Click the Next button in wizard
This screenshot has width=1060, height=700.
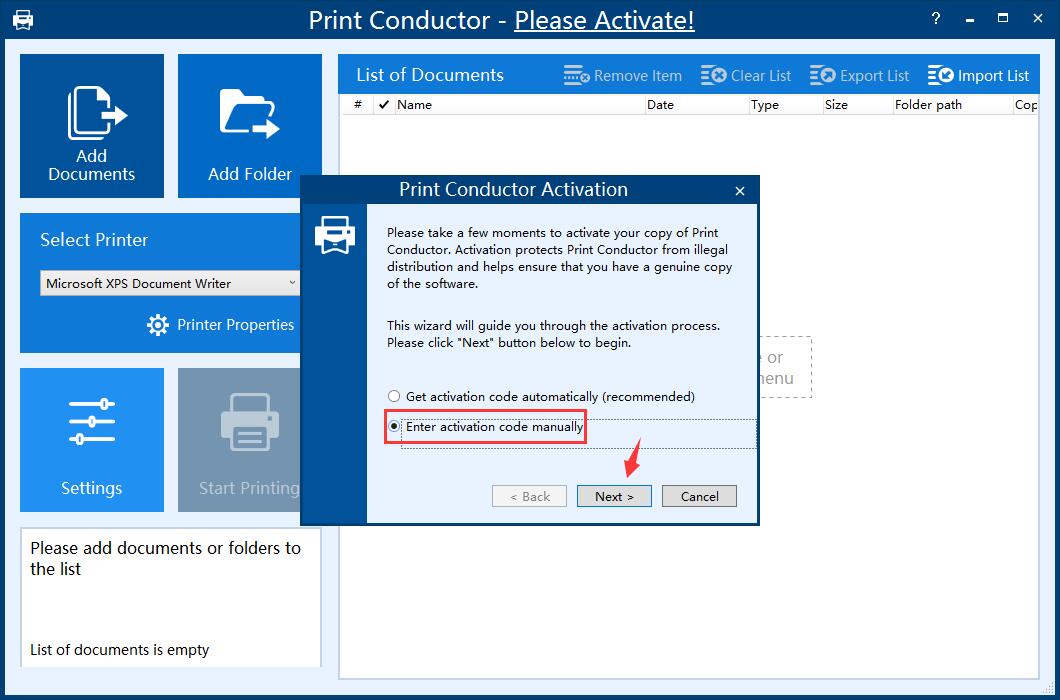pos(615,496)
